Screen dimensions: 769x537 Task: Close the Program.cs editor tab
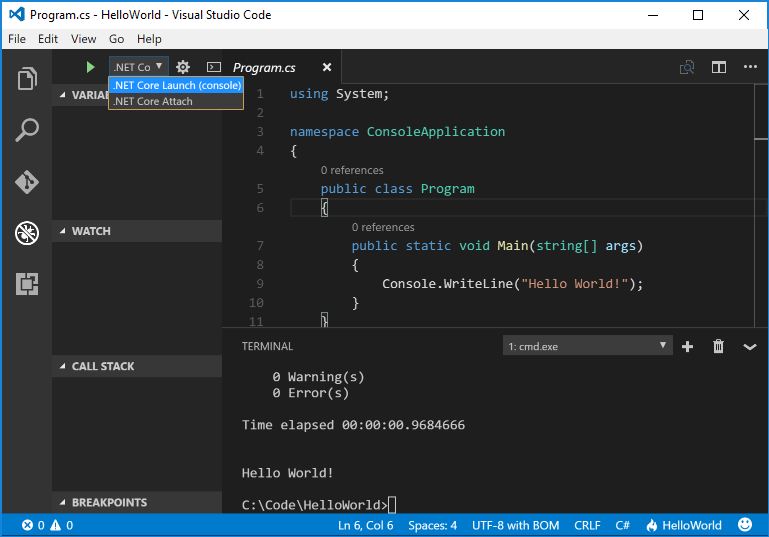tap(327, 67)
